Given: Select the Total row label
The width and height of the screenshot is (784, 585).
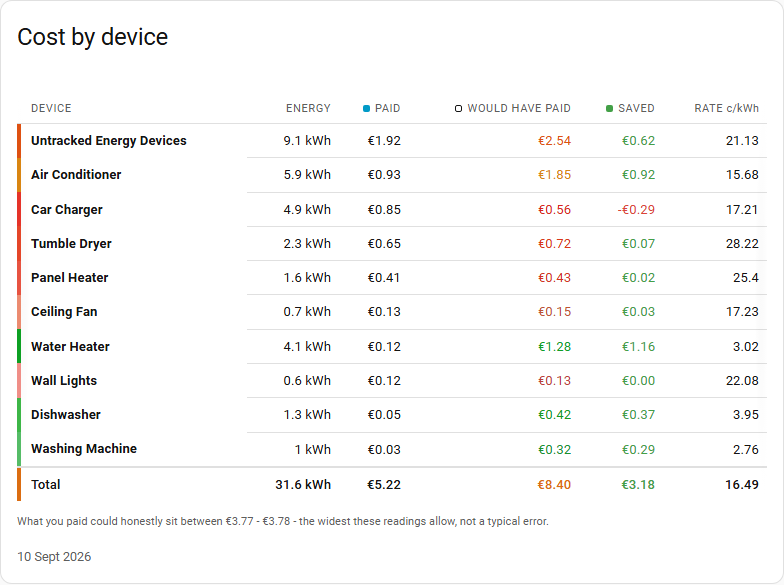Looking at the screenshot, I should (x=46, y=484).
